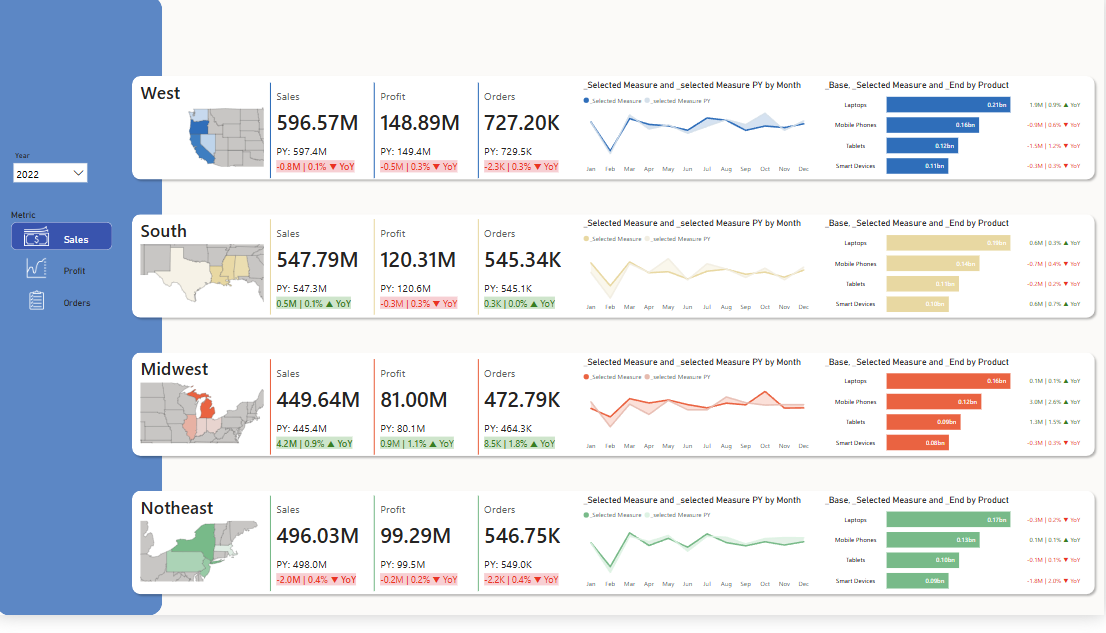Click the South Mobile Phones bar
The image size is (1106, 633).
932,264
